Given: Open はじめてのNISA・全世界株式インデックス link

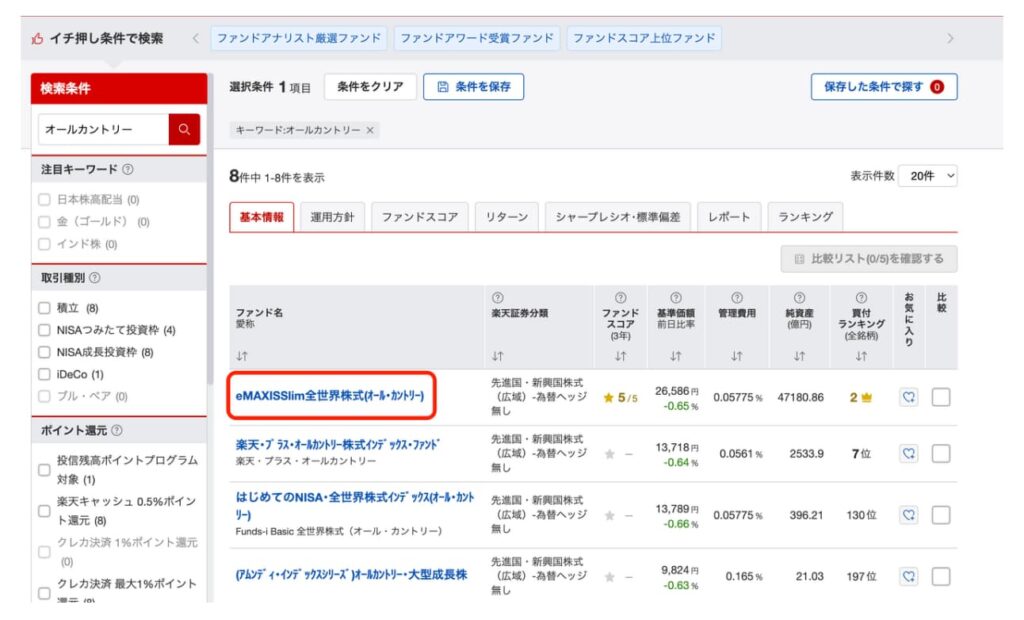Looking at the screenshot, I should pos(355,506).
